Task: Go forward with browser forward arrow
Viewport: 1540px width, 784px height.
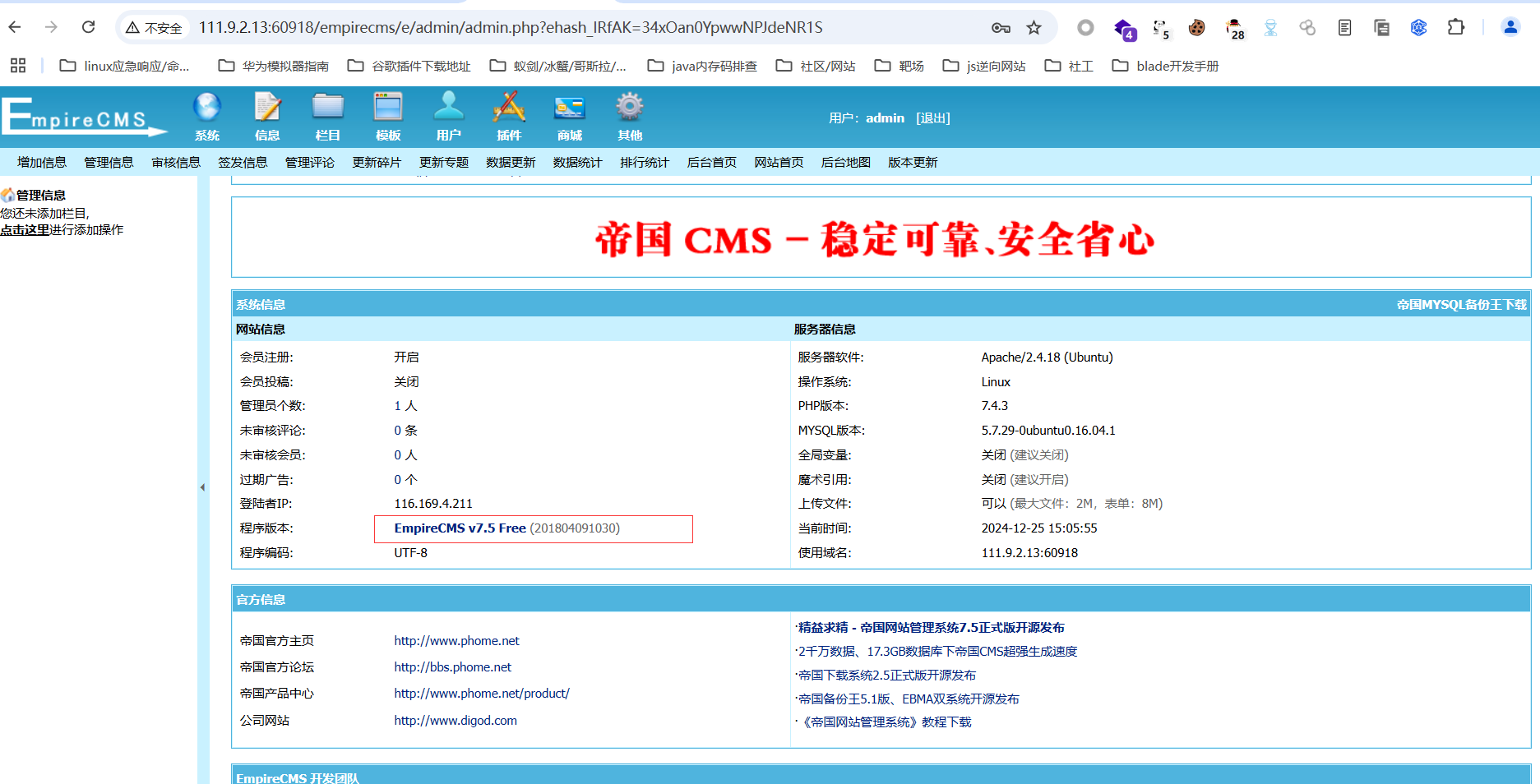Action: (51, 27)
